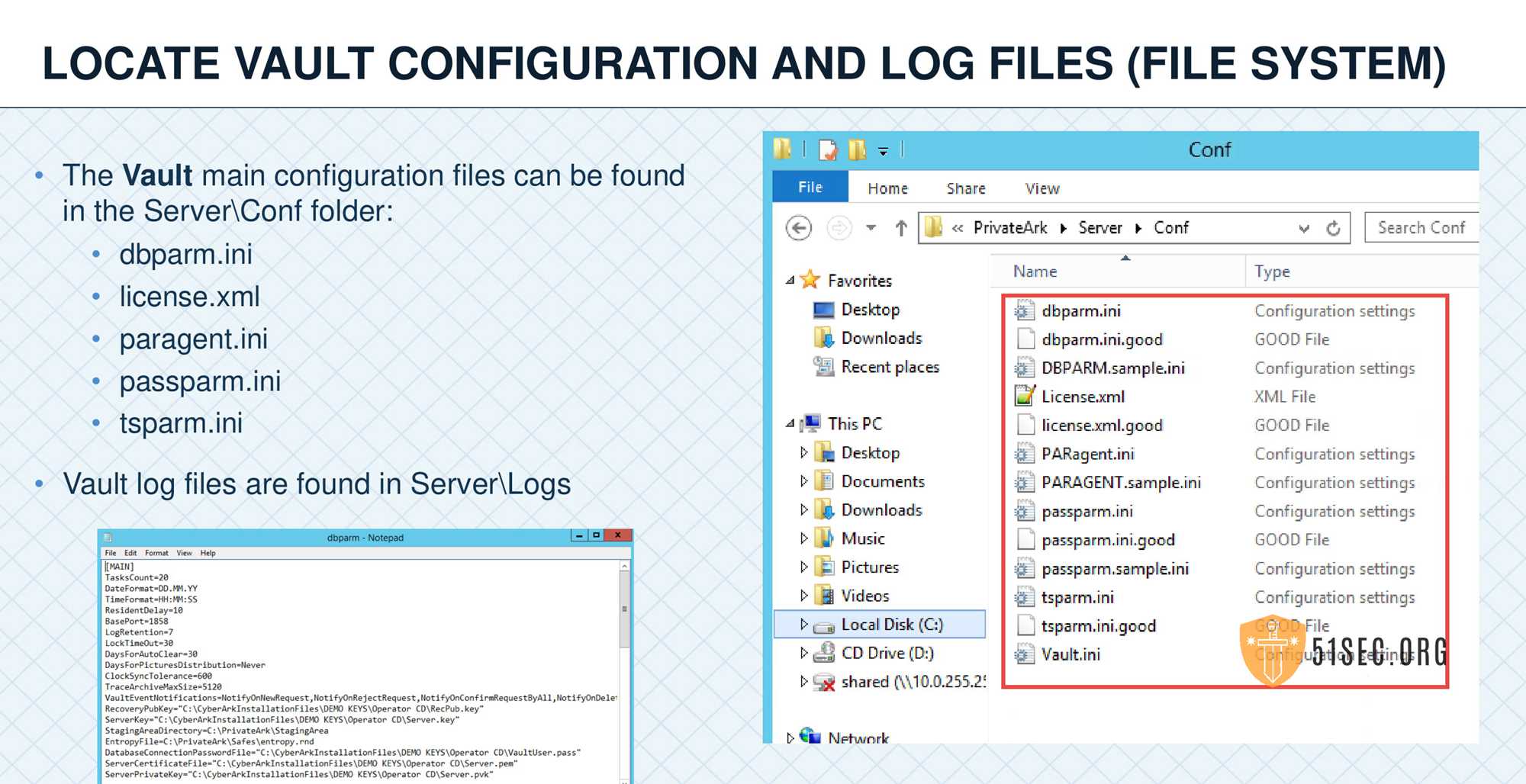The width and height of the screenshot is (1526, 784).
Task: Select Desktop under Favorites
Action: 871,310
